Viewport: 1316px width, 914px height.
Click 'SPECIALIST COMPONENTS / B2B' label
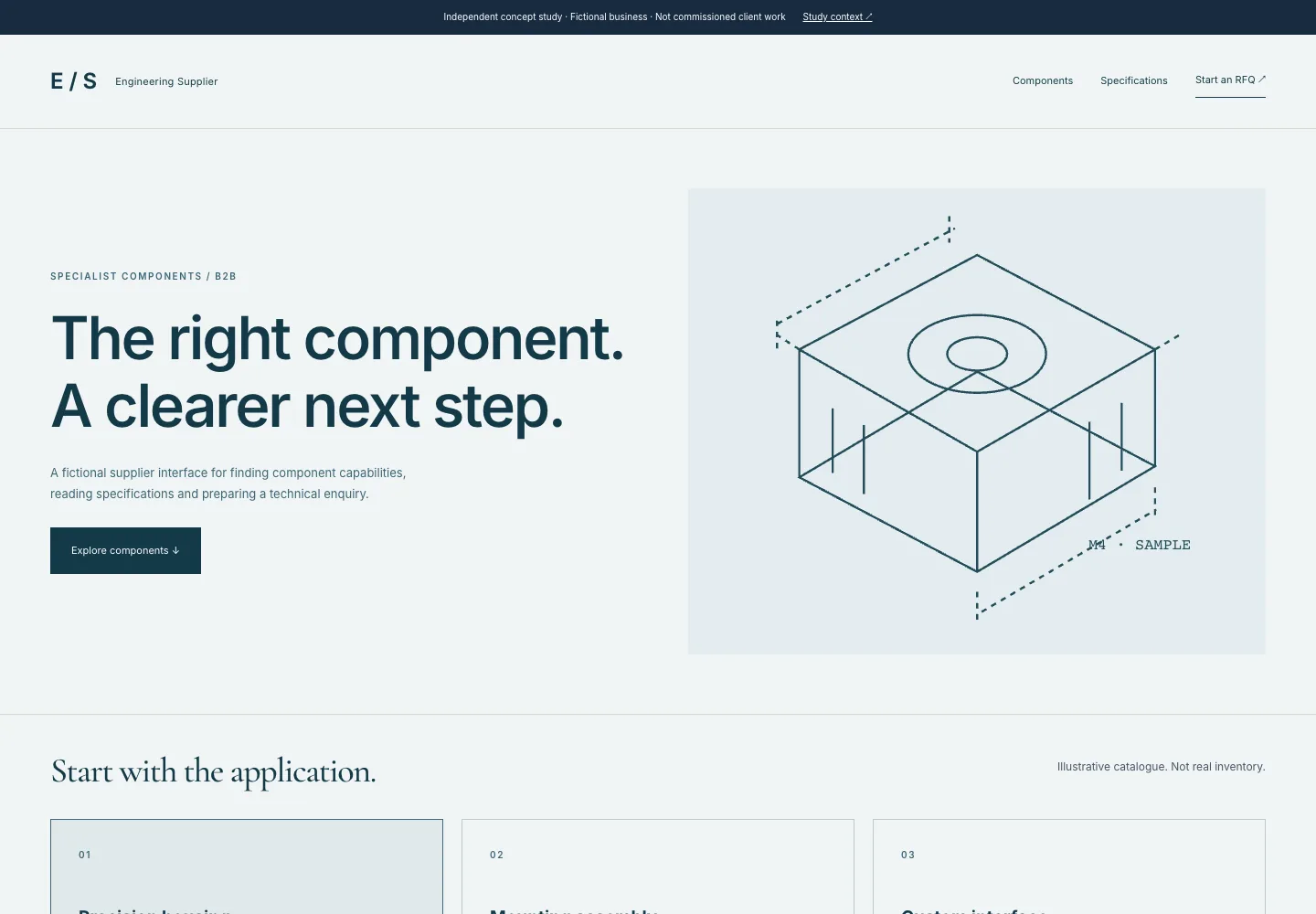click(x=143, y=276)
